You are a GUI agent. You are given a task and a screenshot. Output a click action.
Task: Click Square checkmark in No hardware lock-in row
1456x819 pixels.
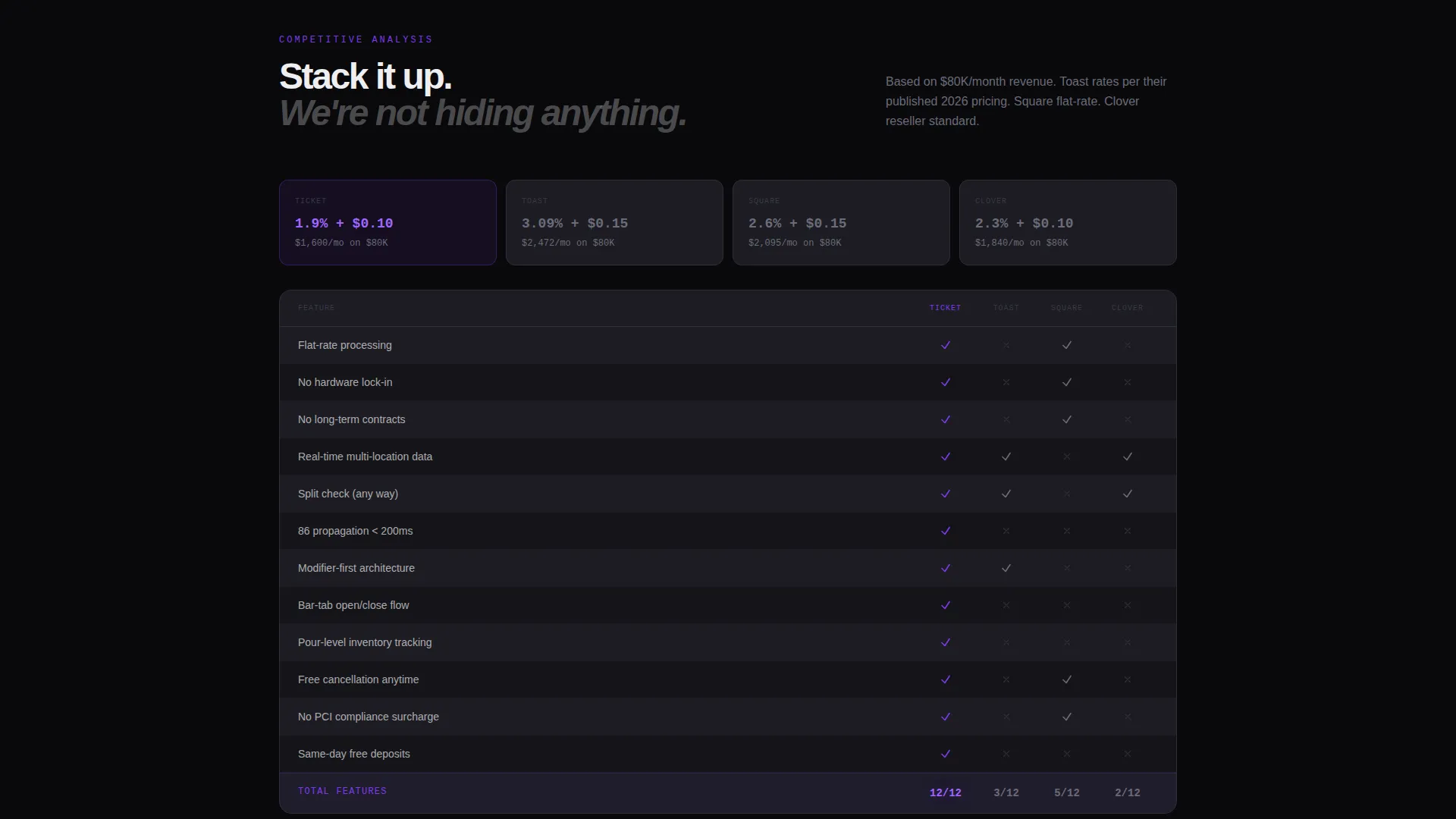point(1067,382)
